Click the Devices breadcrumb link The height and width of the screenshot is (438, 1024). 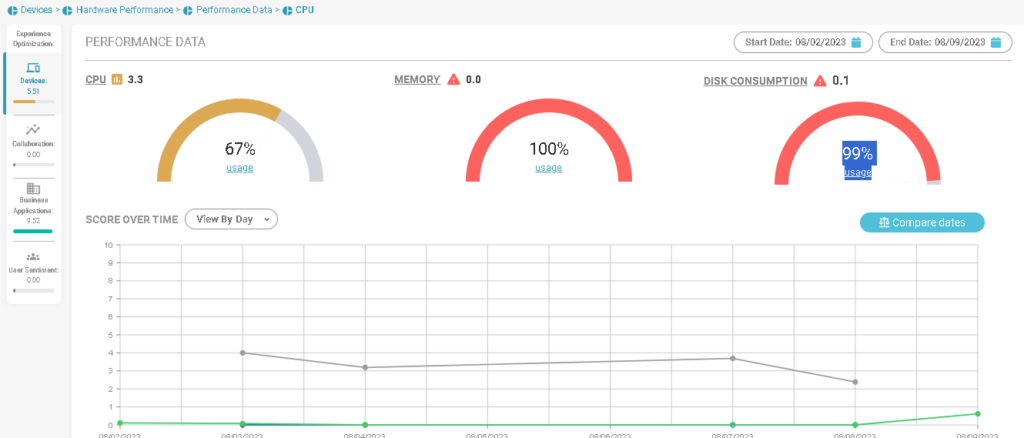coord(37,9)
